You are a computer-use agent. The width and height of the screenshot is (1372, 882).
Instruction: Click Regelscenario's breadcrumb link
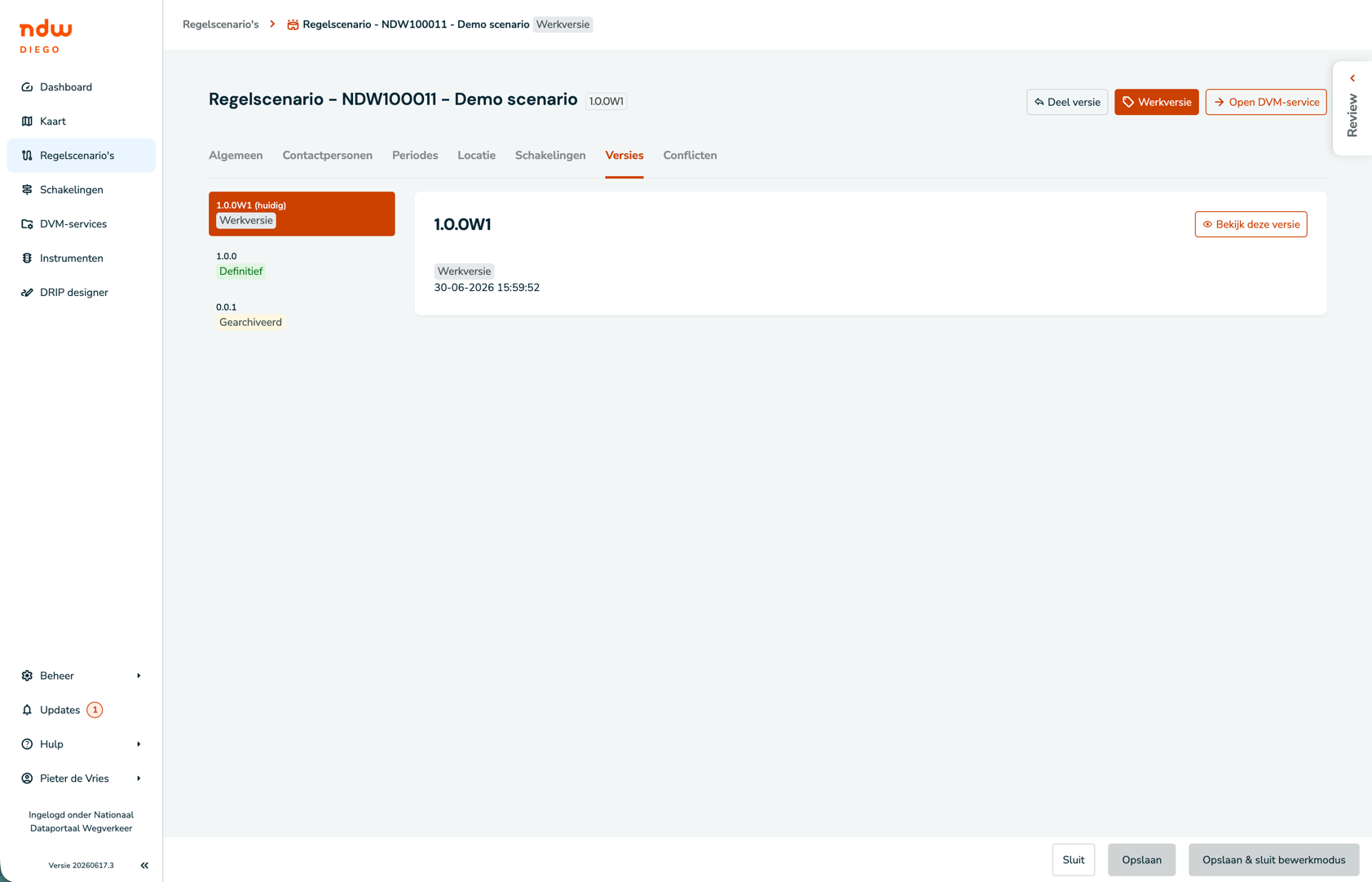(x=220, y=24)
